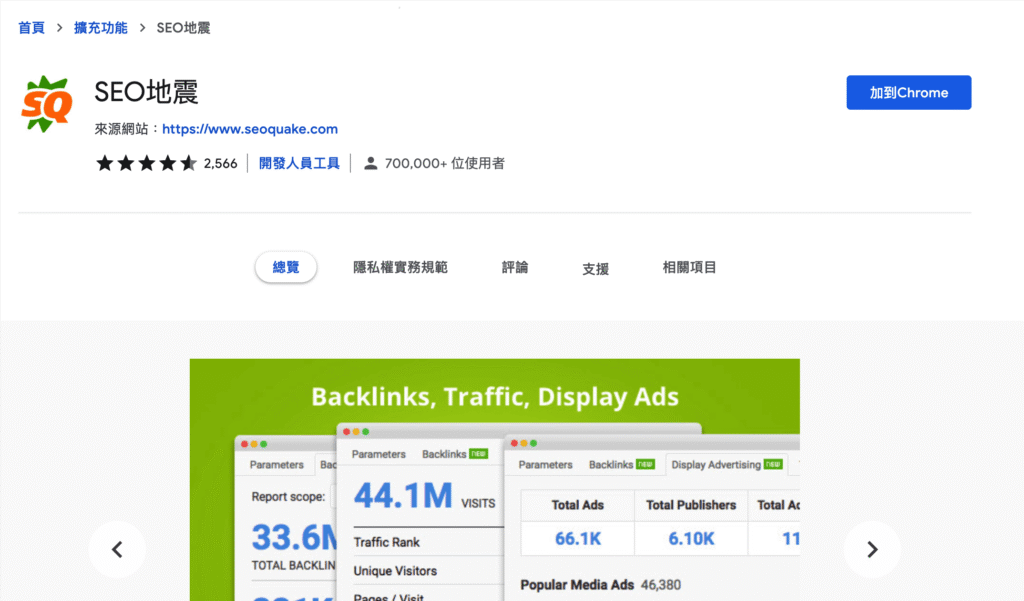Open the 開發人員工具 category link
This screenshot has height=601, width=1024.
click(299, 163)
